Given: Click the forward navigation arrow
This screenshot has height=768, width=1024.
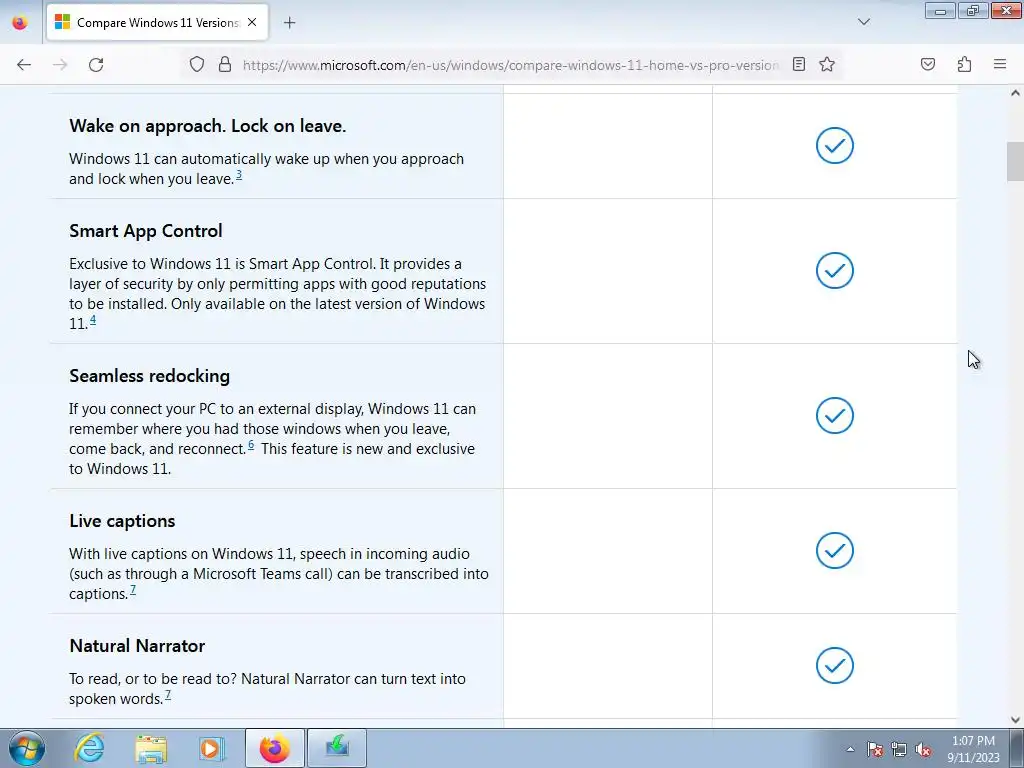Looking at the screenshot, I should tap(60, 65).
